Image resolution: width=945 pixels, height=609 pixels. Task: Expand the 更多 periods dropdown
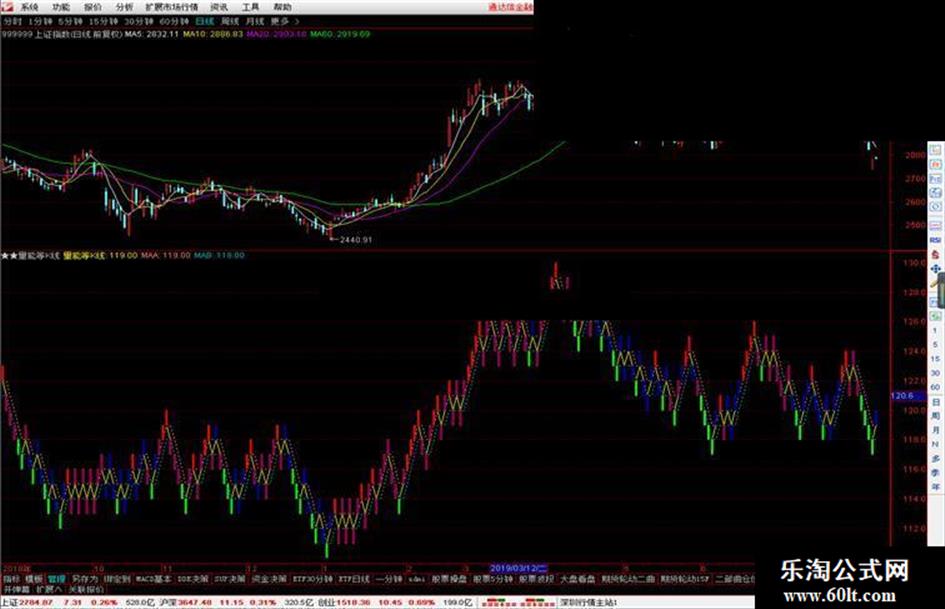point(284,22)
